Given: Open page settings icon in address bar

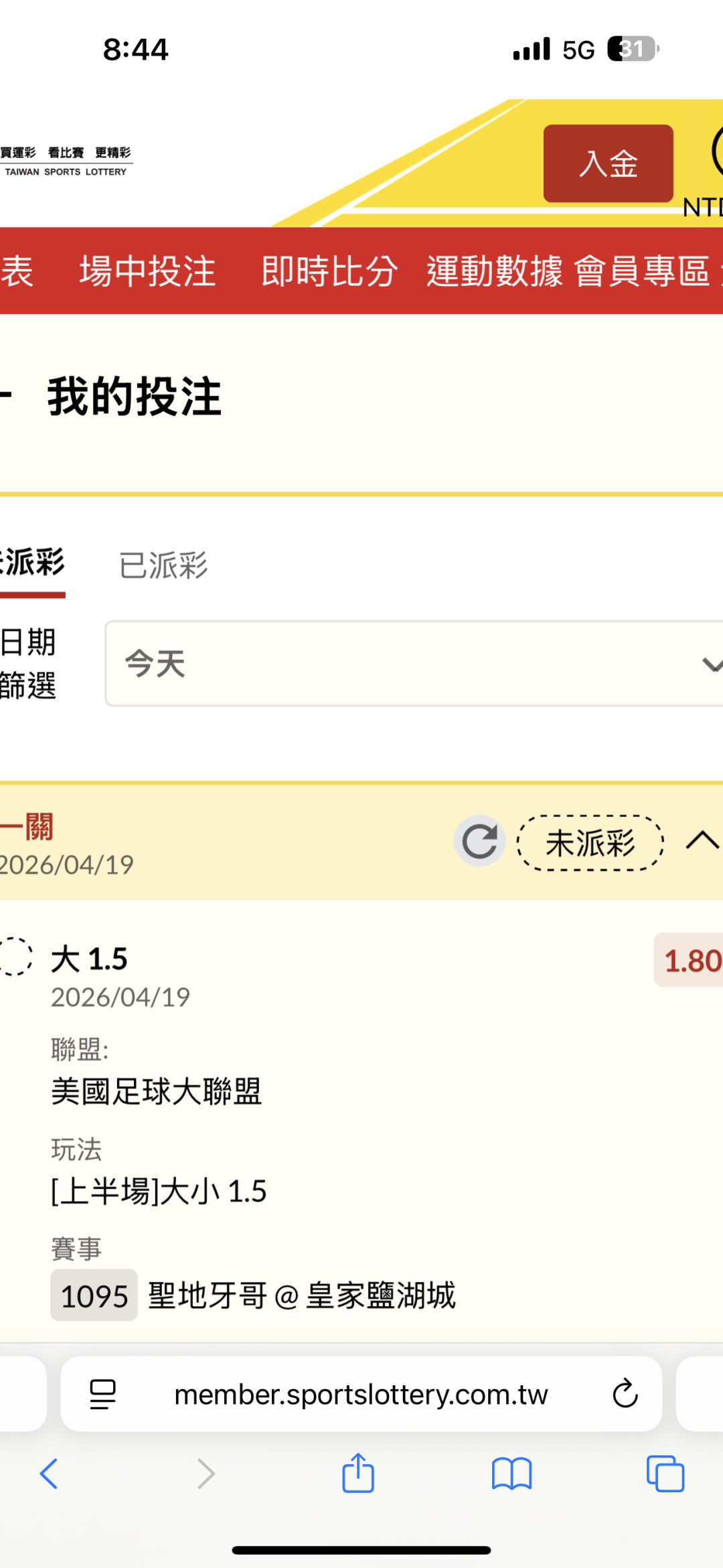Looking at the screenshot, I should point(102,1395).
